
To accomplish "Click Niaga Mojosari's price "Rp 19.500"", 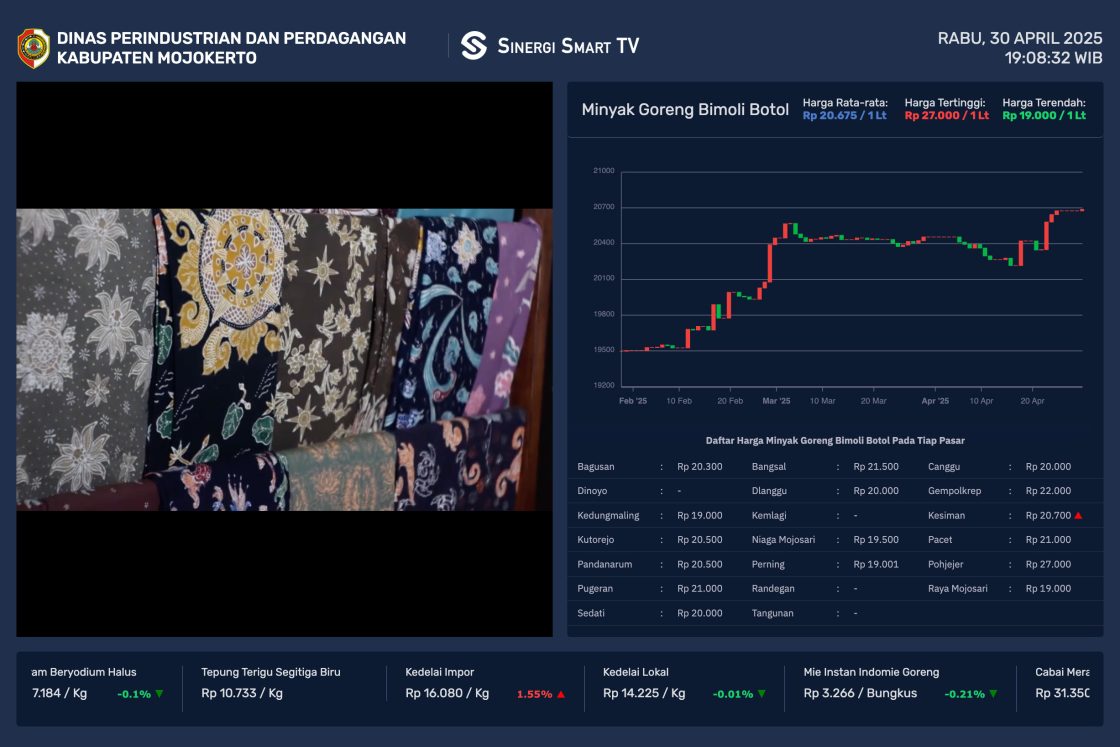I will click(876, 540).
